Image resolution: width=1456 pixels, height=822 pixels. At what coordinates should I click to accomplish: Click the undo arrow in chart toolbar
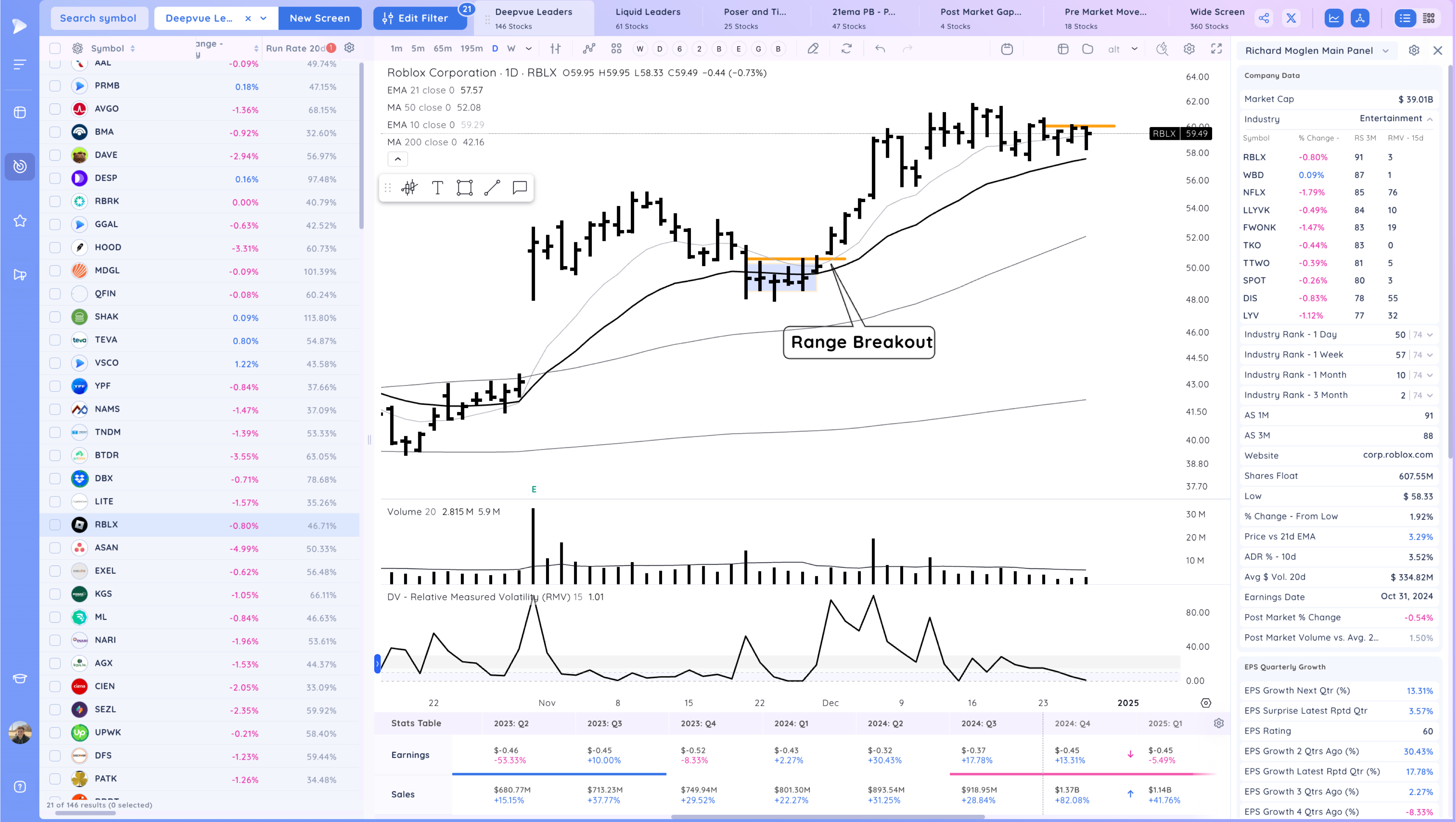pyautogui.click(x=880, y=49)
